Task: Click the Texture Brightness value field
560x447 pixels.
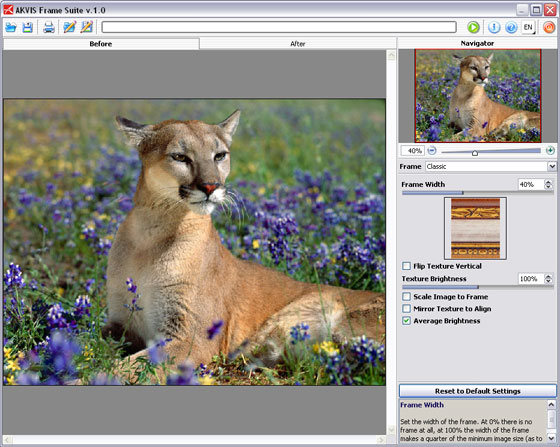Action: pos(531,278)
